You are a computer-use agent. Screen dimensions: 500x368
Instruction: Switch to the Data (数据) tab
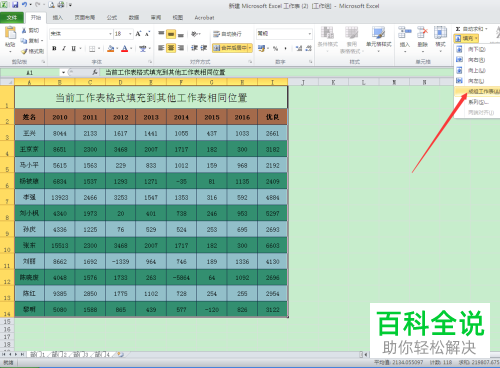point(134,18)
